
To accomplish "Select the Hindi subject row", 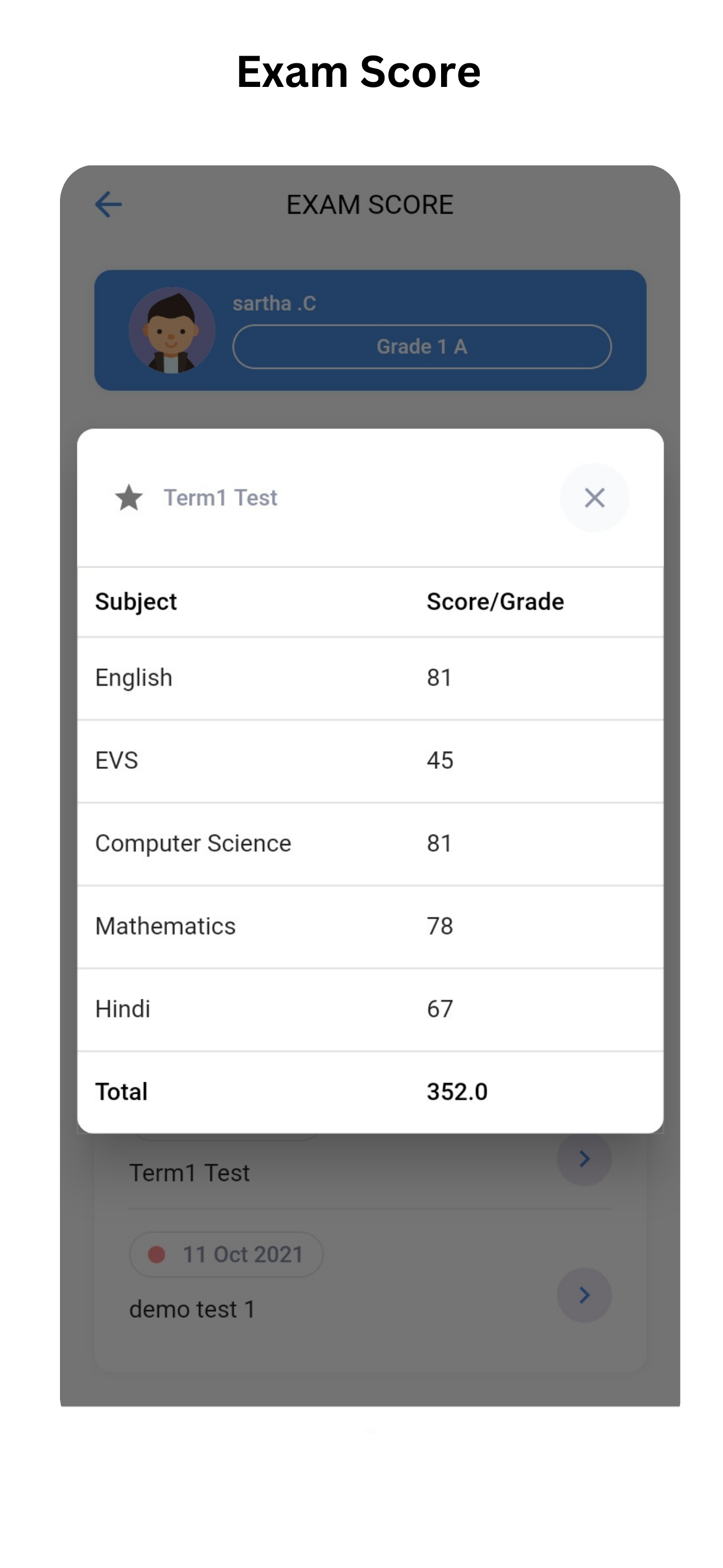I will coord(370,1009).
